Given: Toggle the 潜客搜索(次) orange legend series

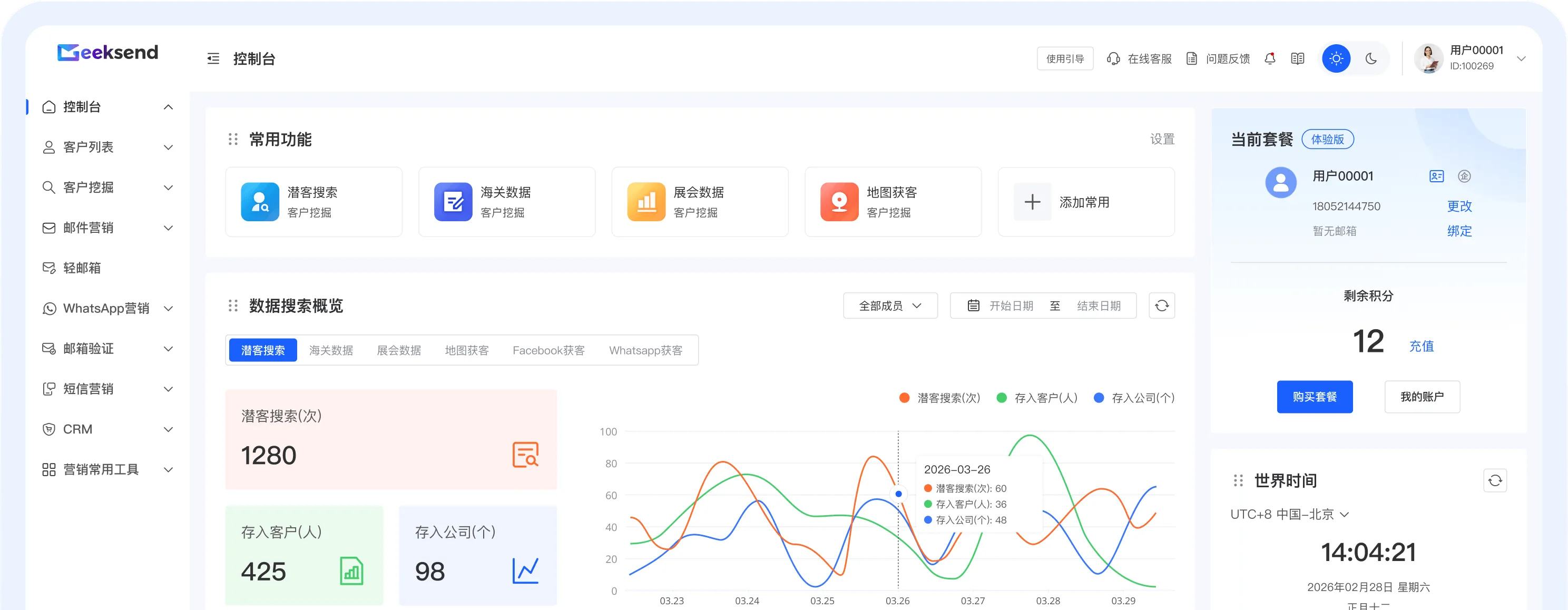Looking at the screenshot, I should 940,398.
